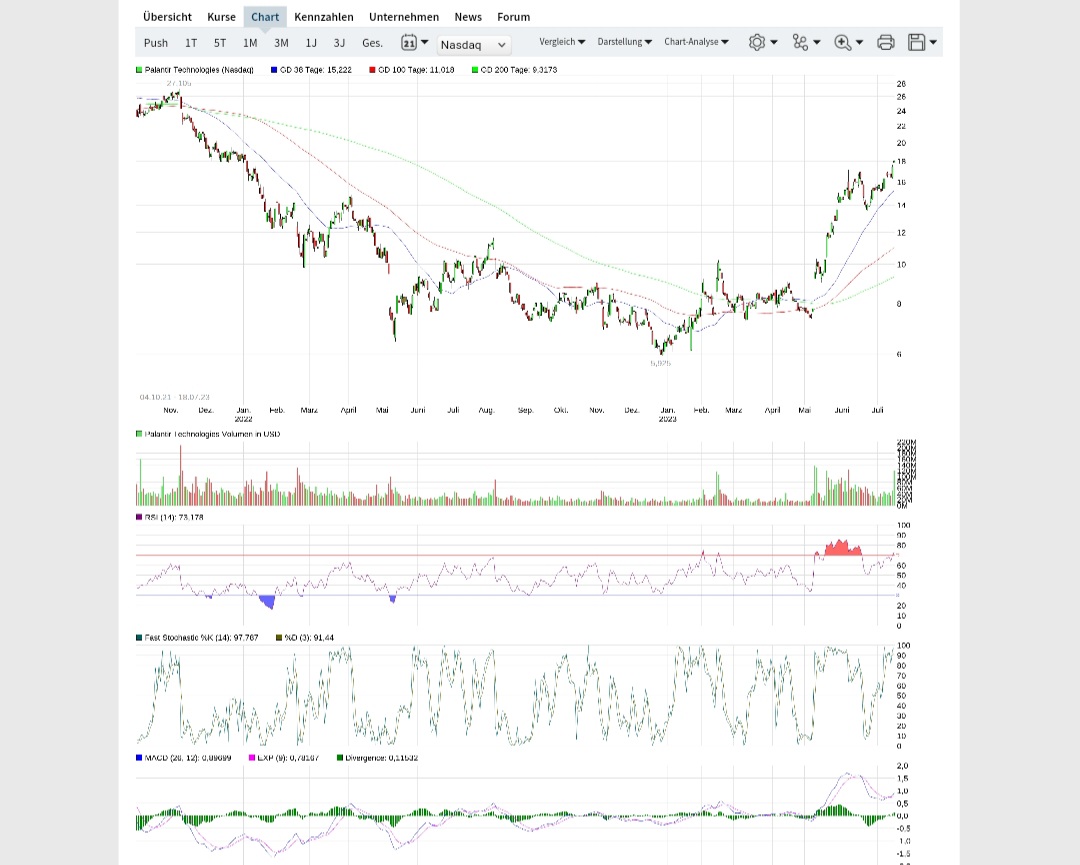Click 'Palantir Technologies (Nasdaq)' legend text

pyautogui.click(x=199, y=70)
